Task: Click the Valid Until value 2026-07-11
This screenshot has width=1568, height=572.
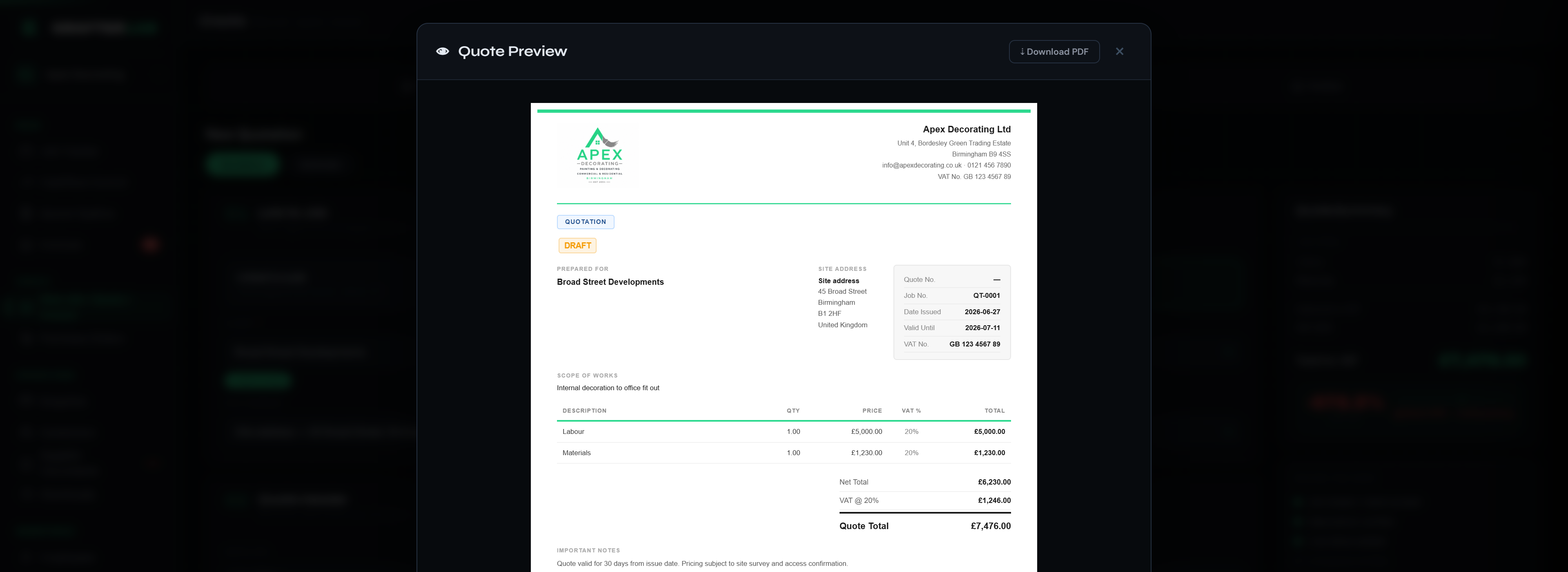Action: pyautogui.click(x=982, y=328)
